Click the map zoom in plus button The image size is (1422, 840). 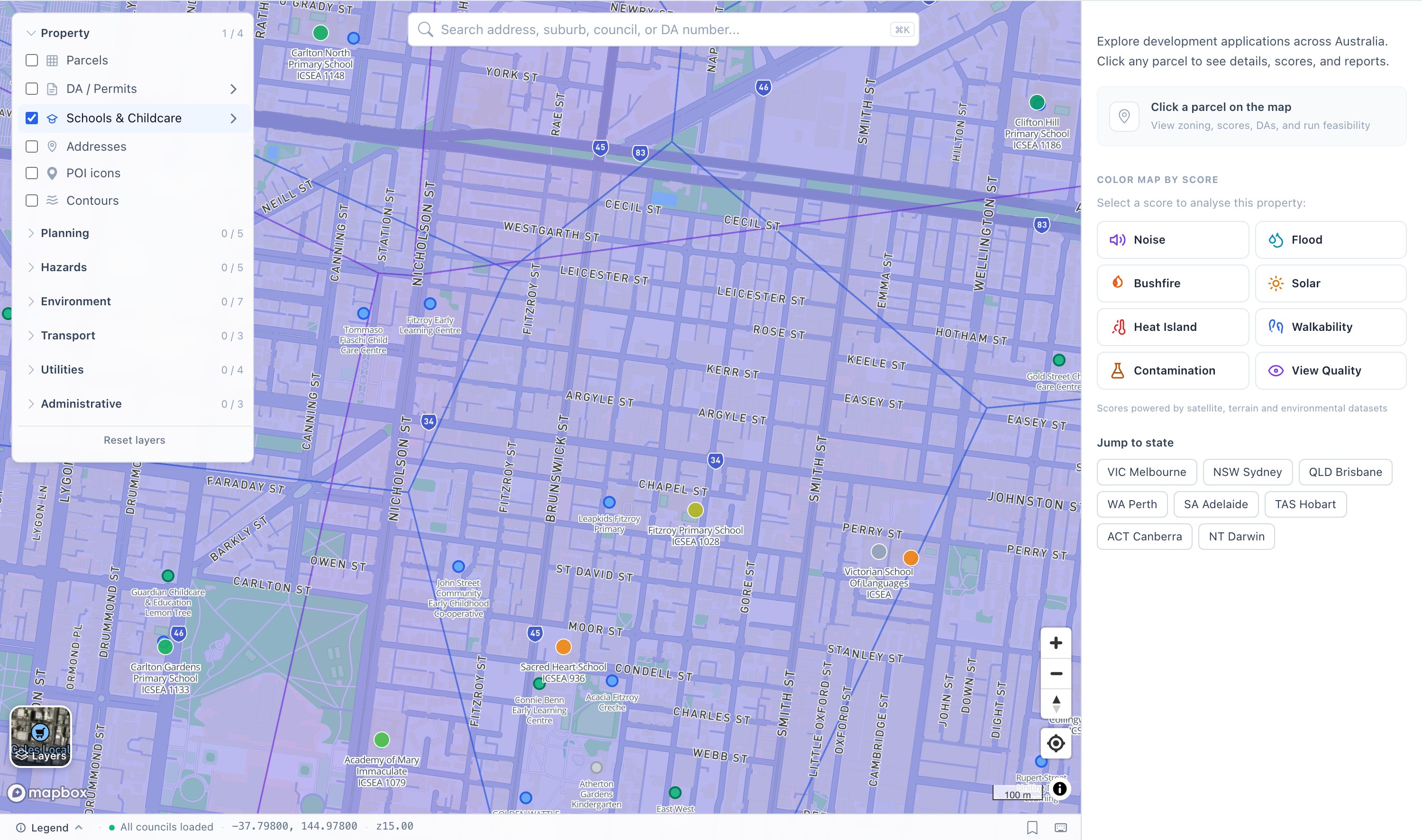(1055, 643)
